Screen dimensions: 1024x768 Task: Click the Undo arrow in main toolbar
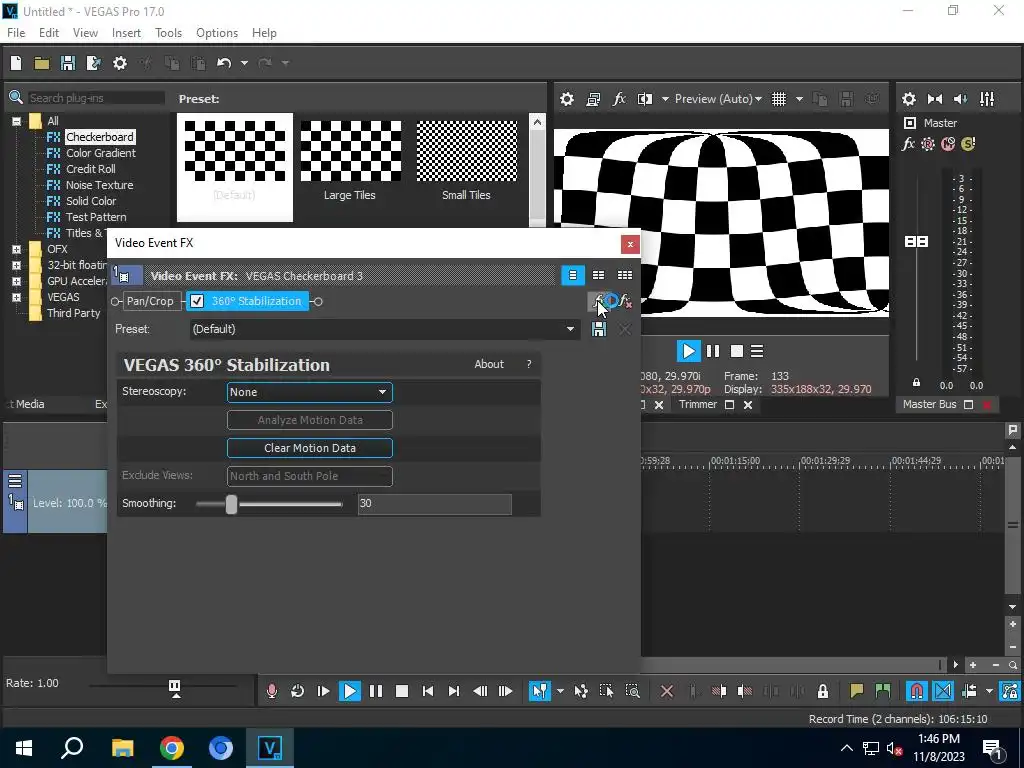(224, 63)
